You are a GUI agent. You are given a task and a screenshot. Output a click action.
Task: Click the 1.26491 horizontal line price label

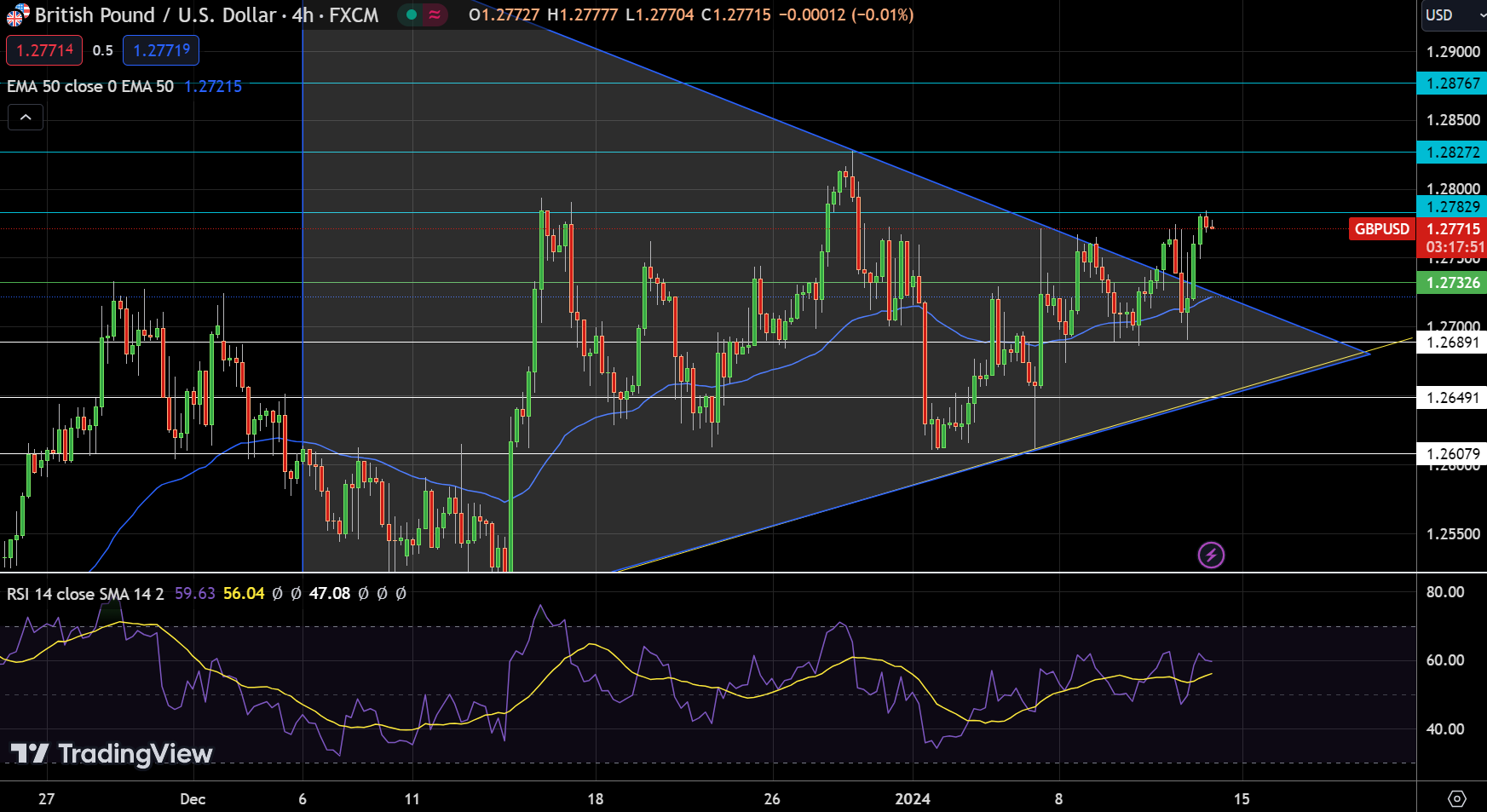point(1453,398)
